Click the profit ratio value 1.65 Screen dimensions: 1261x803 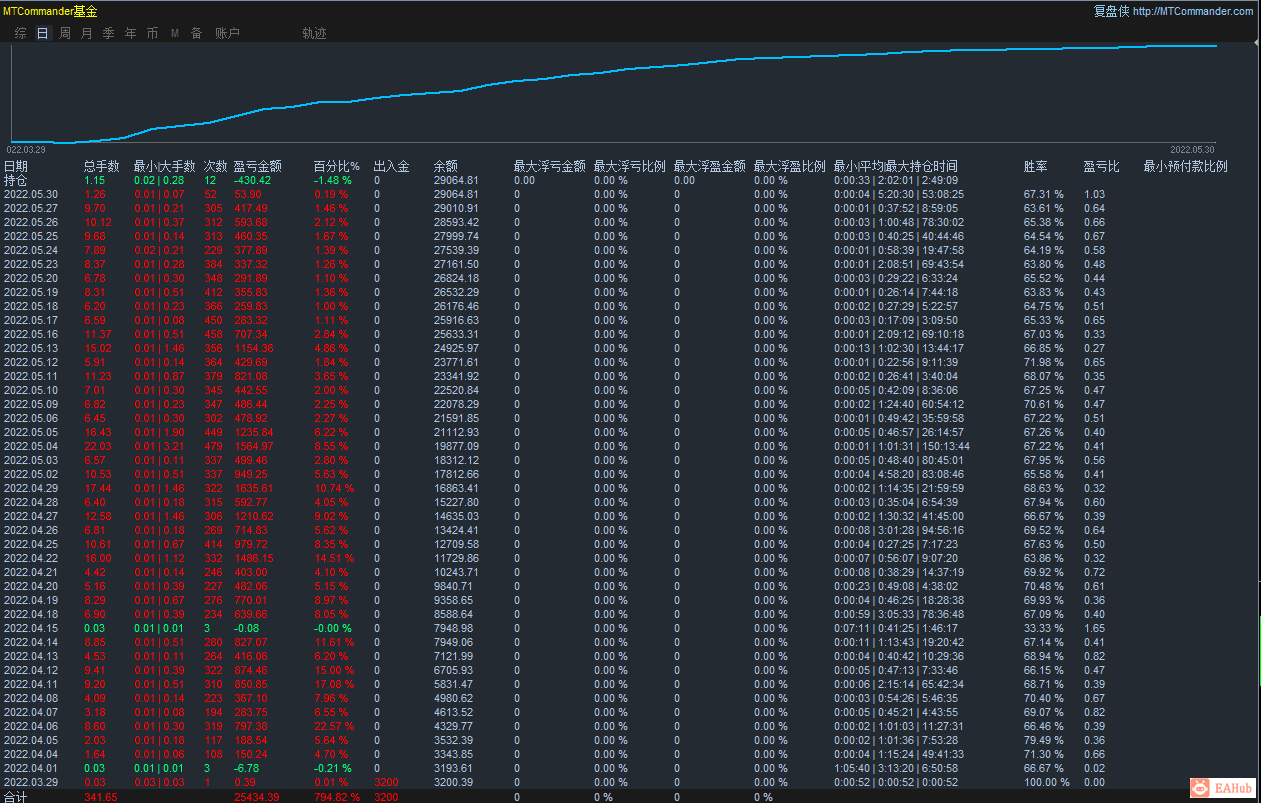click(1094, 628)
